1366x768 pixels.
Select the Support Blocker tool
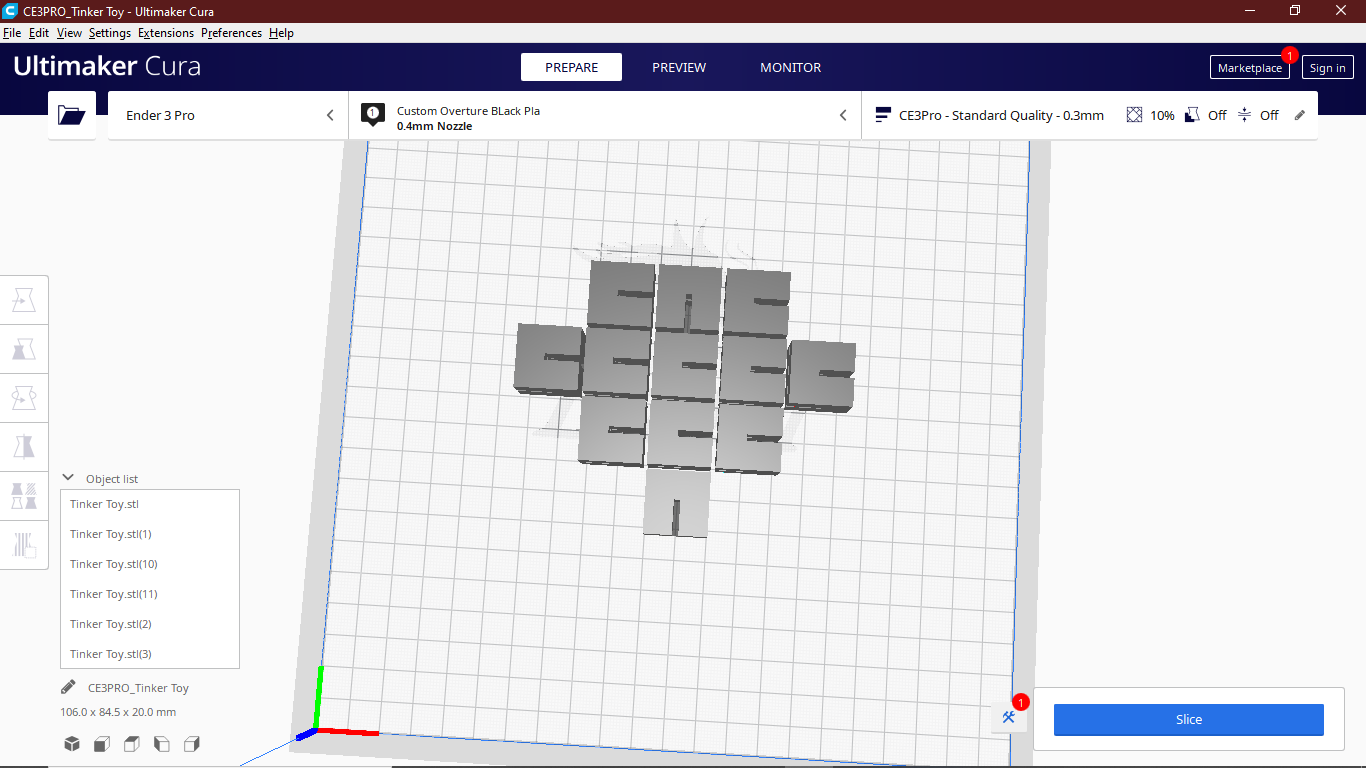pos(24,545)
